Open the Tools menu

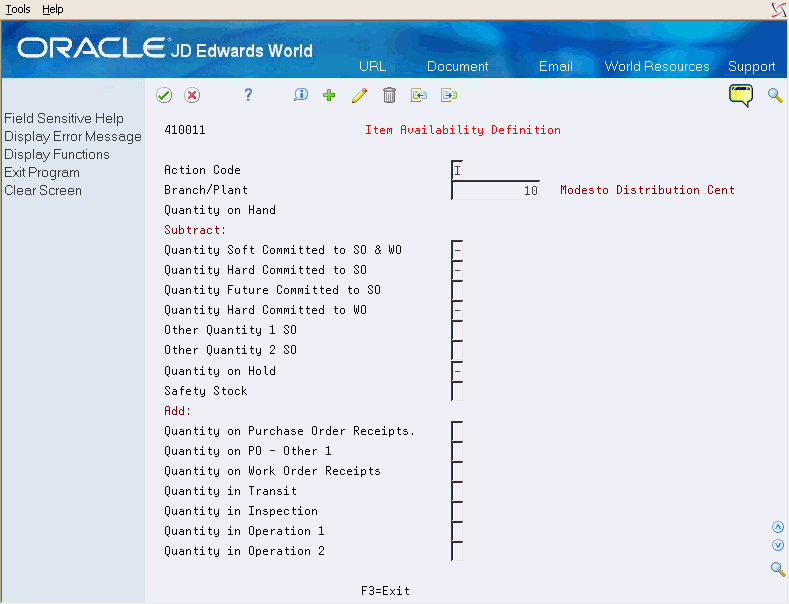(x=18, y=9)
